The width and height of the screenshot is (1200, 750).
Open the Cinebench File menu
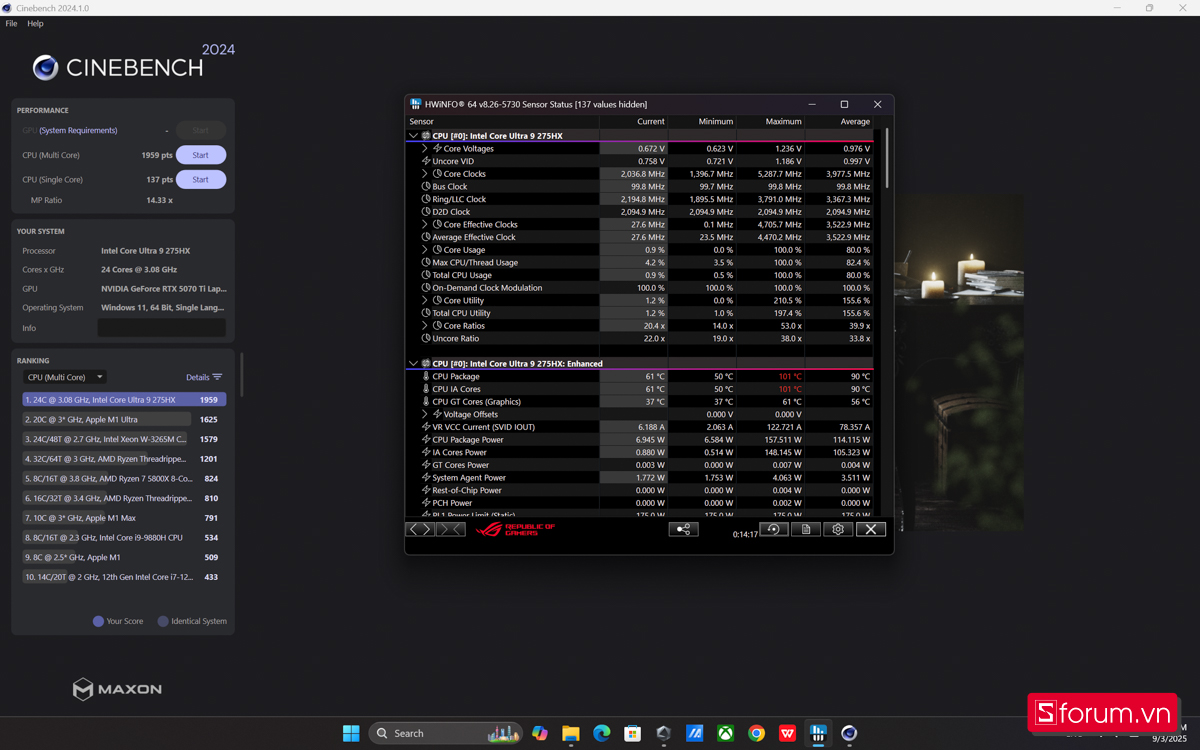11,23
